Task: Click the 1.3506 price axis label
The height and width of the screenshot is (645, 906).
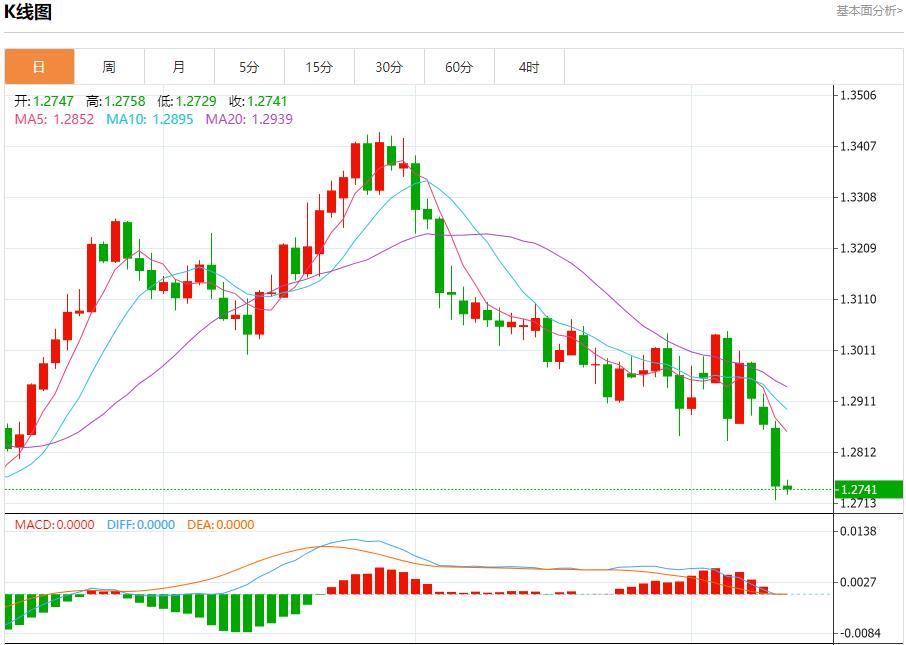Action: tap(859, 96)
